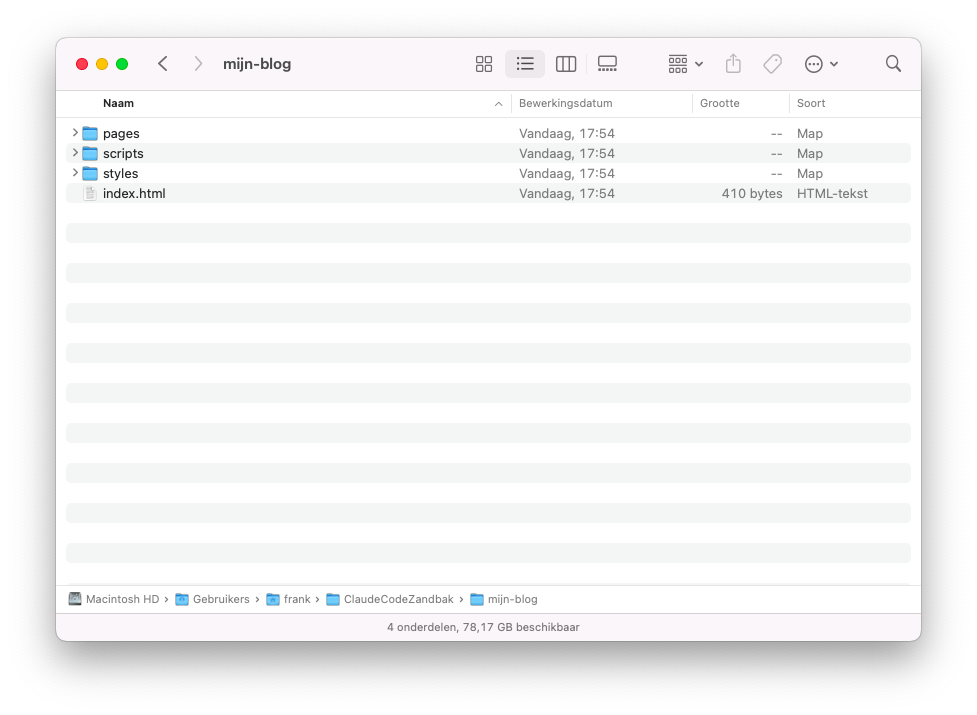Expand the pages folder
Viewport: 977px width, 715px height.
(x=75, y=133)
